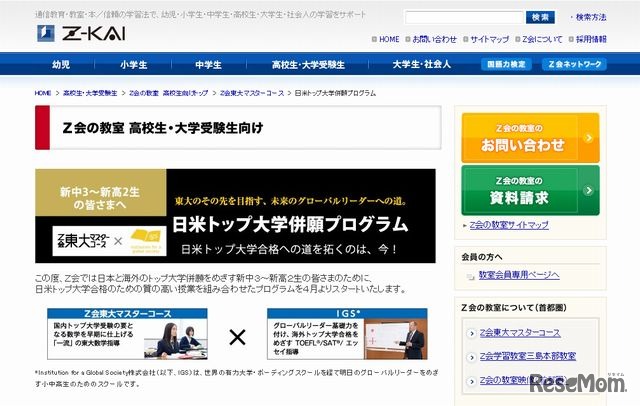Go to HOME in the breadcrumb

(x=43, y=93)
